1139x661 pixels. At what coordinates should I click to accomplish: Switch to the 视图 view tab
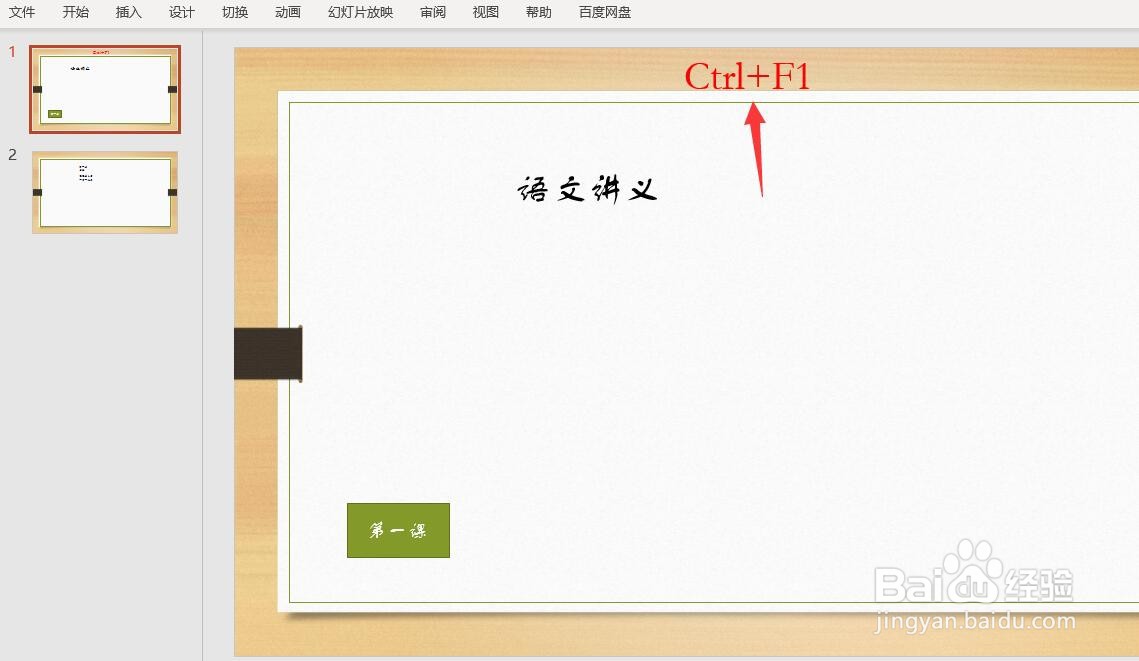pyautogui.click(x=485, y=12)
